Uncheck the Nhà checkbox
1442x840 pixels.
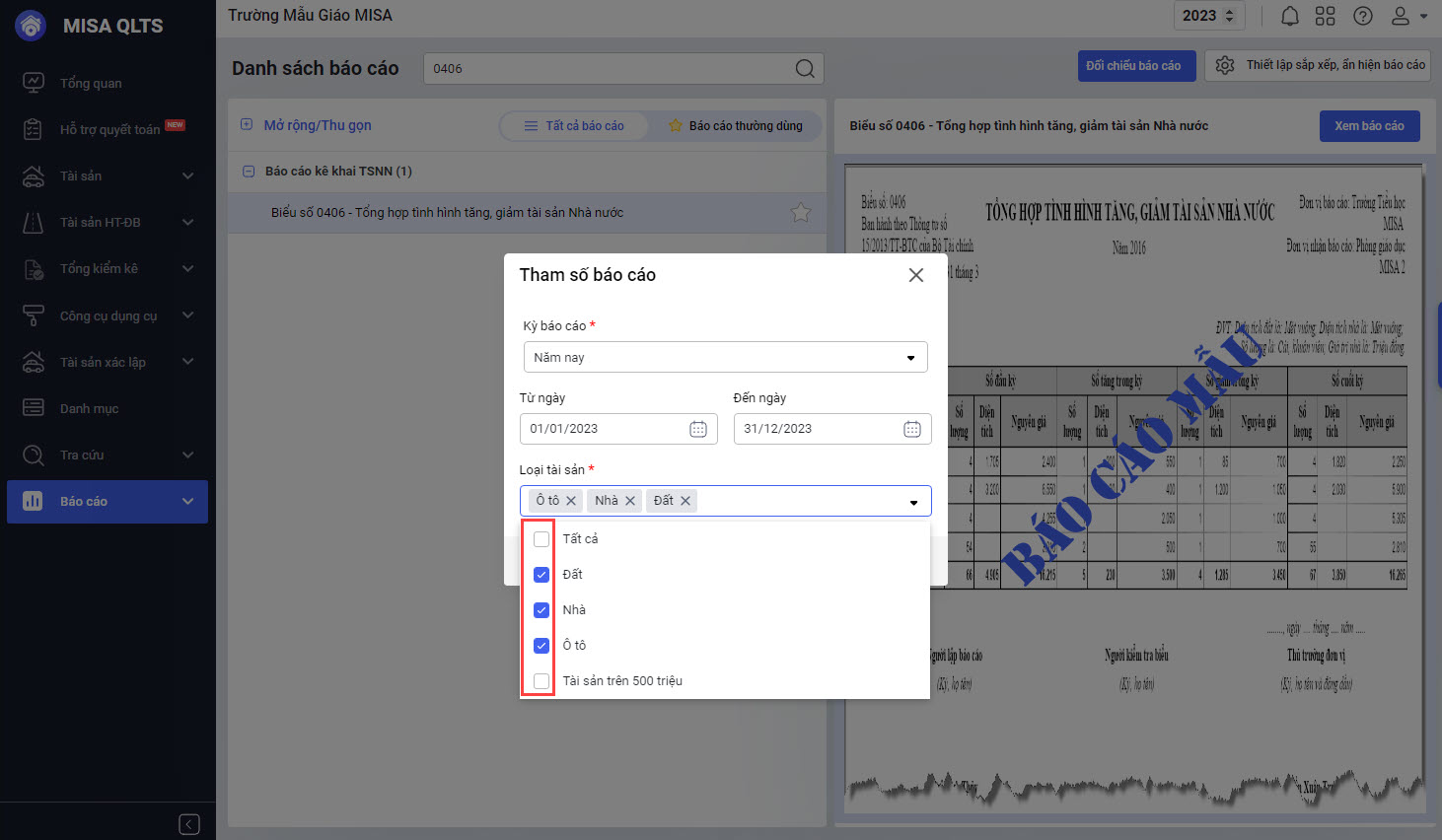(x=541, y=610)
